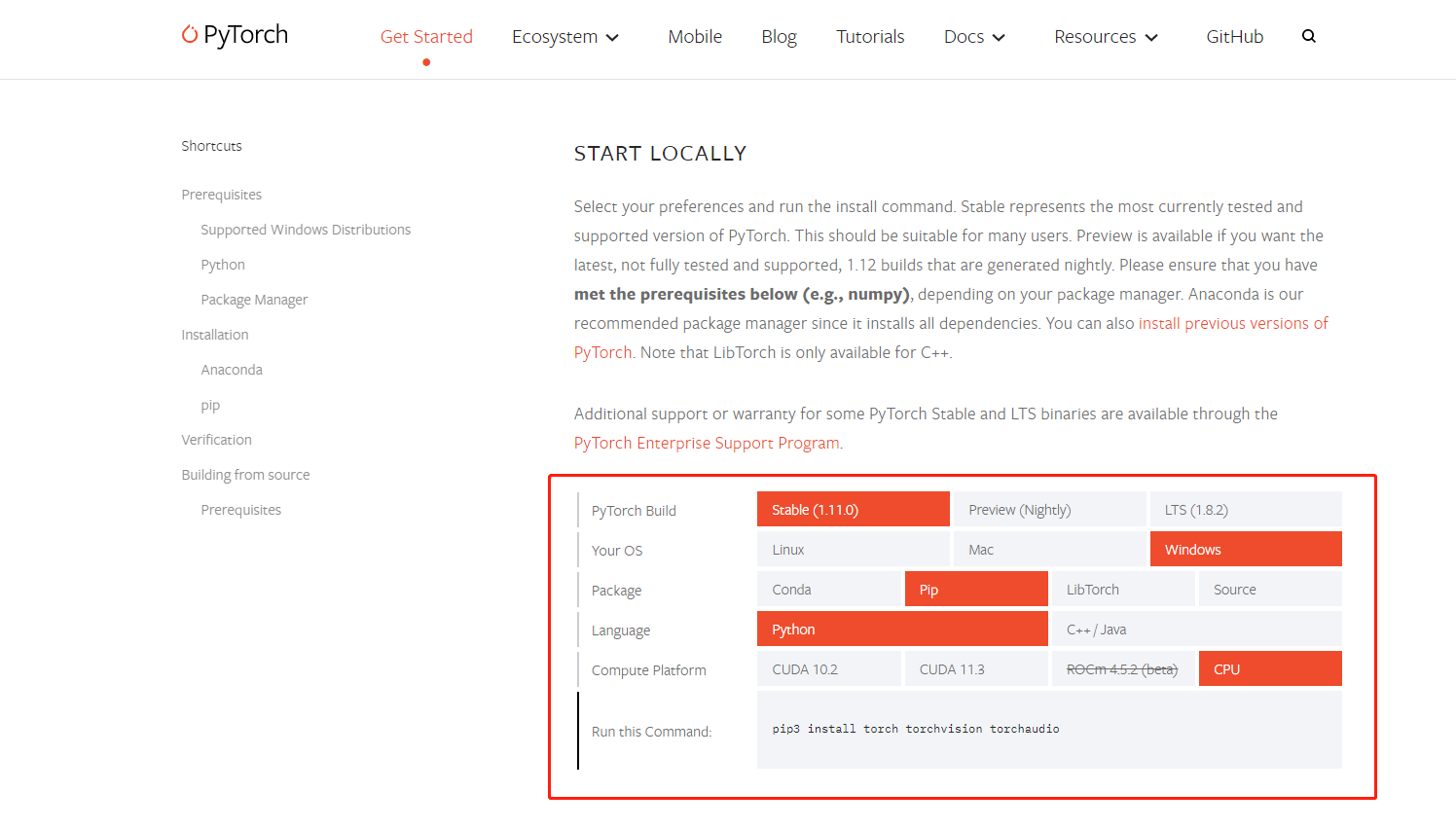Jump to Package Manager section
The image size is (1456, 828).
click(254, 300)
